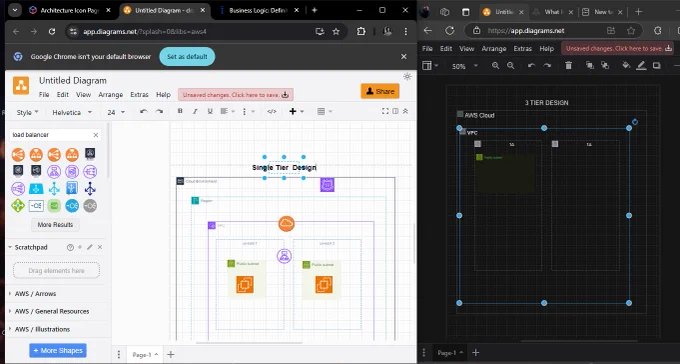This screenshot has height=364, width=680.
Task: Delete selection with trash icon in Edge
Action: point(569,66)
